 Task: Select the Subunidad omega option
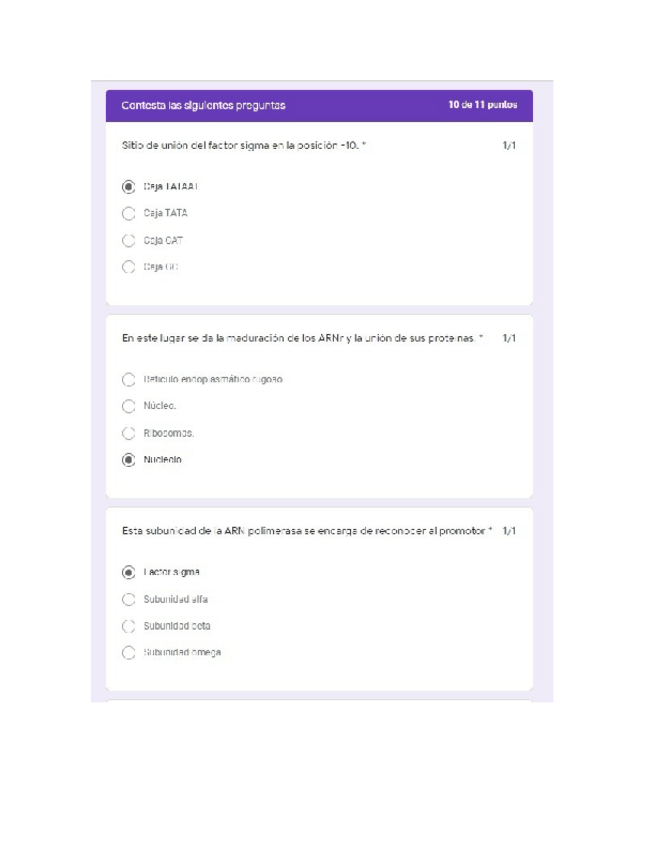click(x=128, y=653)
